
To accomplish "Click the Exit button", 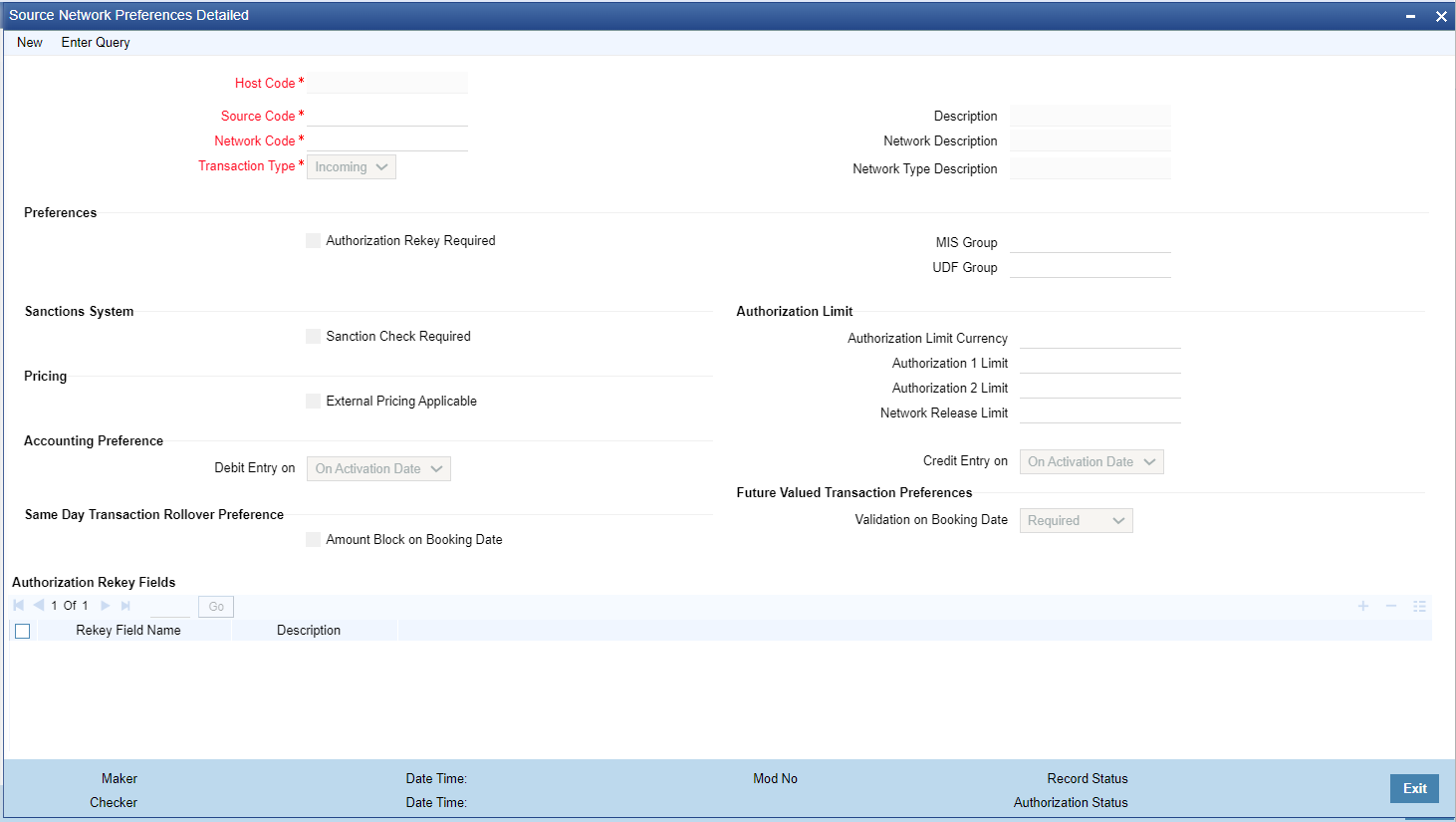I will 1414,788.
